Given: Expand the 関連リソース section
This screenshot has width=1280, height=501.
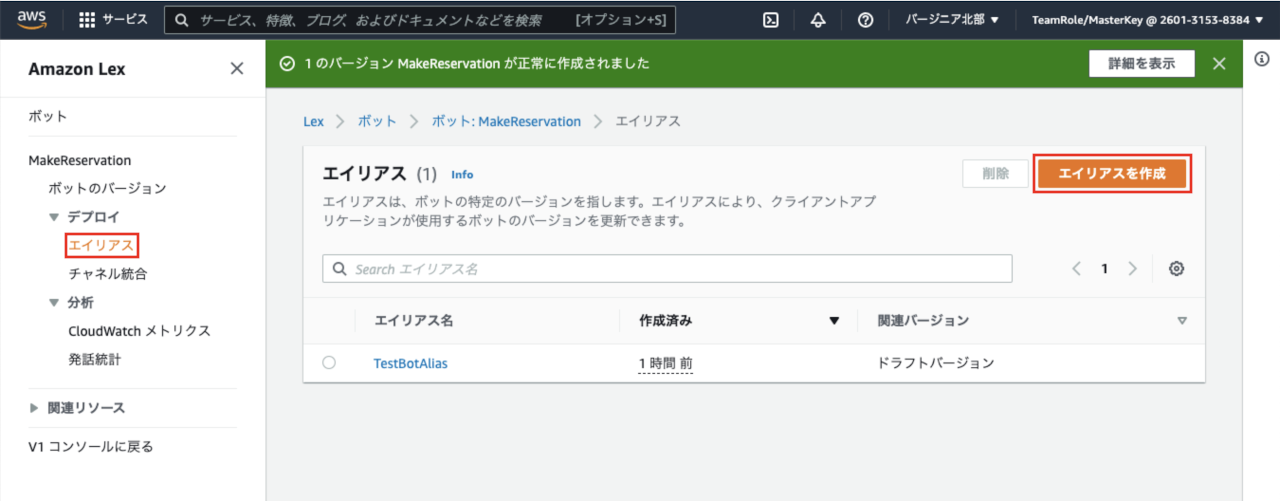Looking at the screenshot, I should click(x=34, y=408).
